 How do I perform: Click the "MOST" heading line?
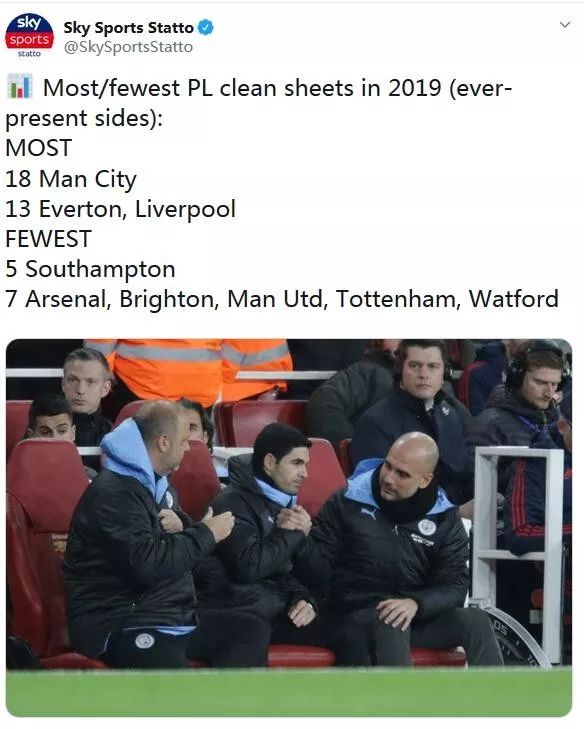click(39, 148)
